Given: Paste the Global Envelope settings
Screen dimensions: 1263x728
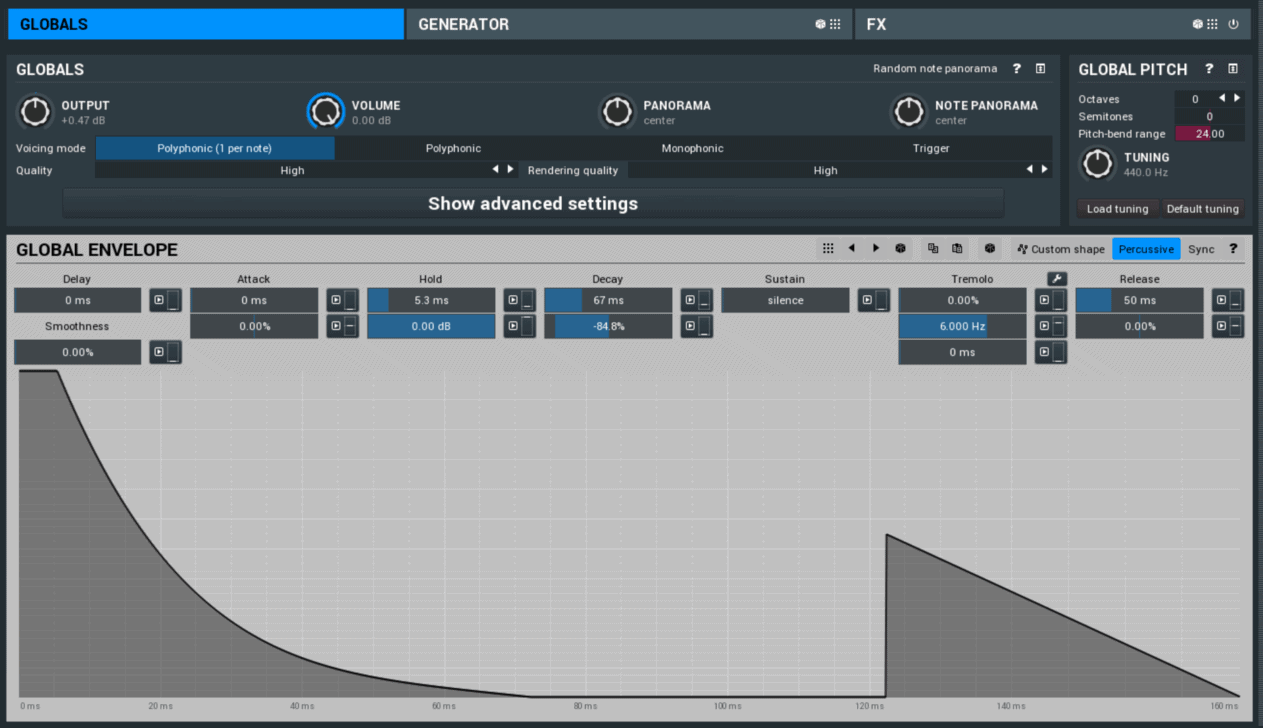Looking at the screenshot, I should point(957,249).
